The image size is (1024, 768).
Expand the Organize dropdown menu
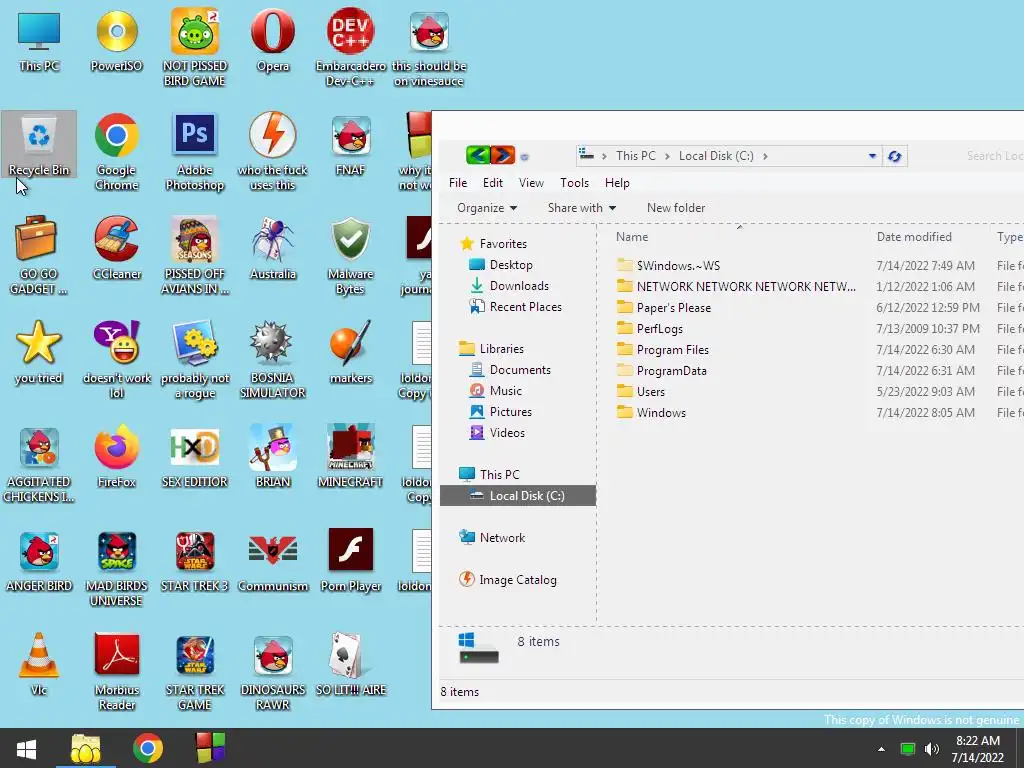click(x=487, y=208)
